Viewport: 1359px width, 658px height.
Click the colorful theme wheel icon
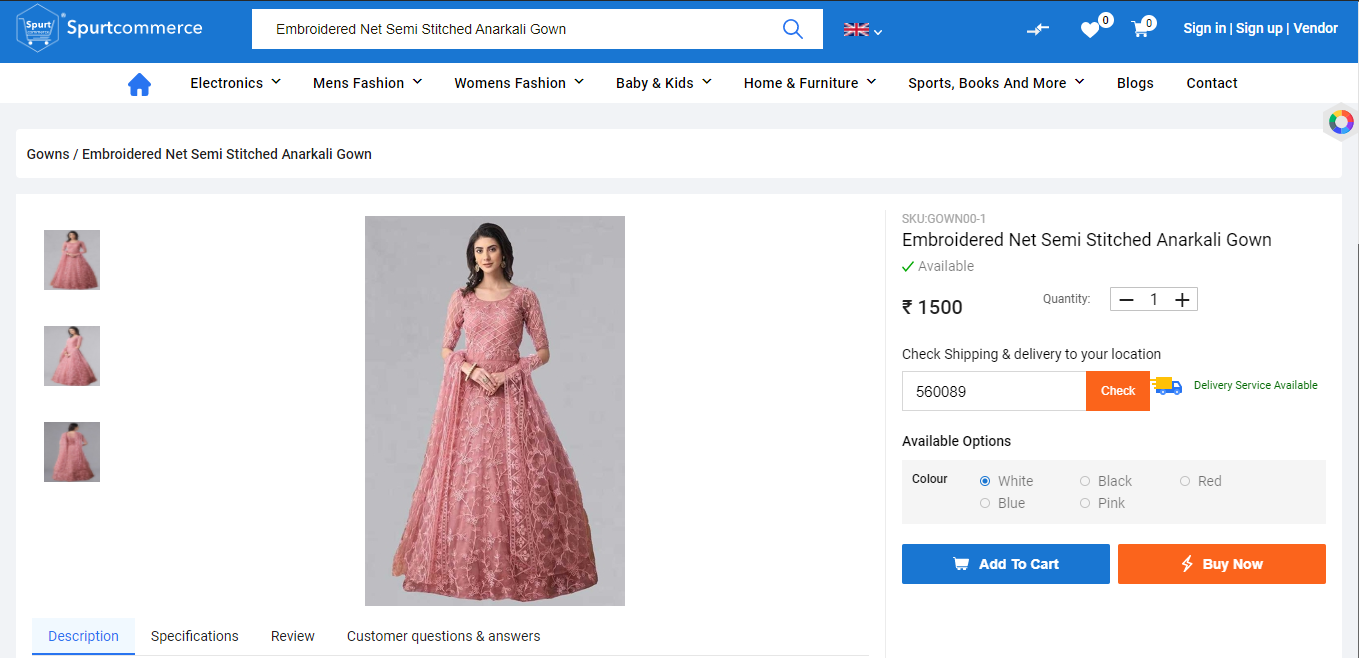point(1341,122)
